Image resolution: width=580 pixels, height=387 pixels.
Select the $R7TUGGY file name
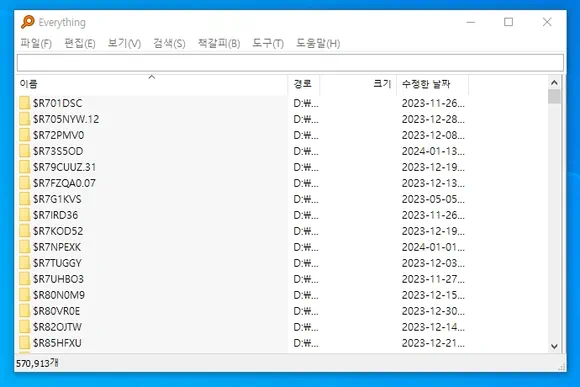[x=57, y=263]
